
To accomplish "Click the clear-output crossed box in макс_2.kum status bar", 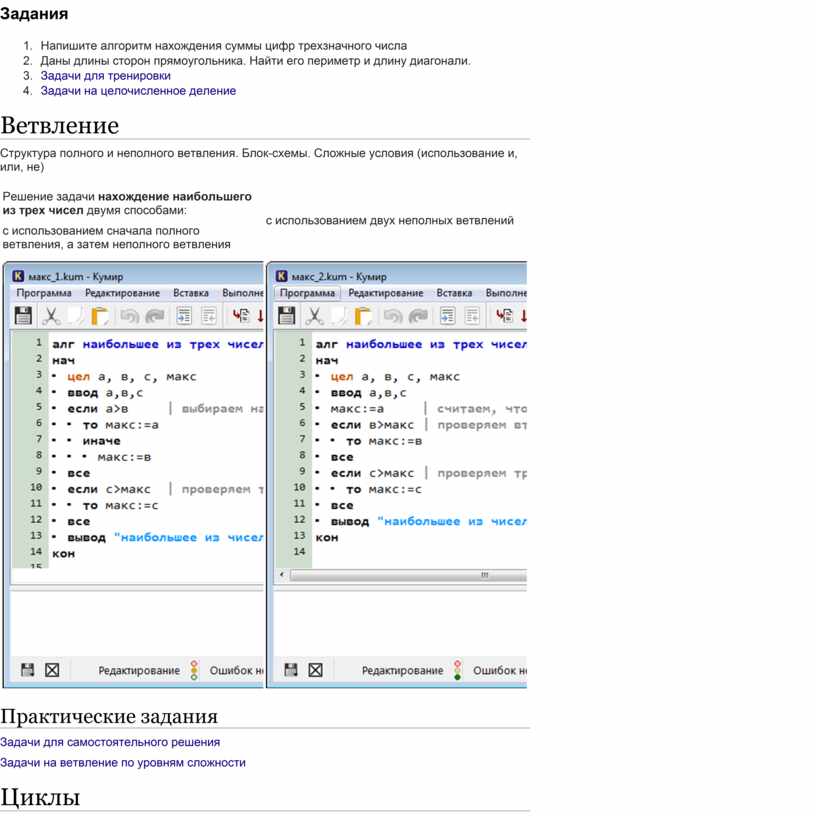I will point(316,670).
